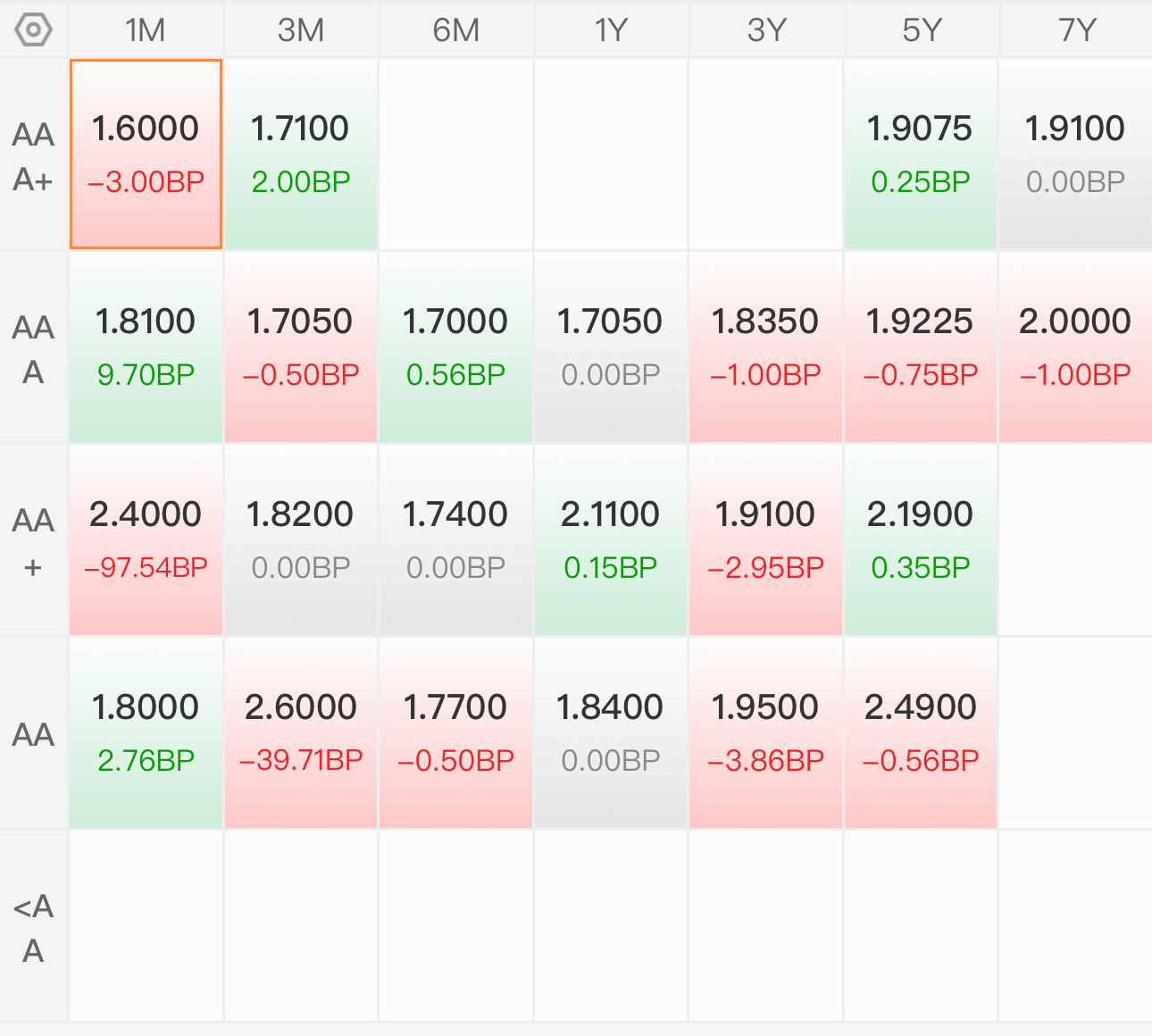Select the 1.9500 cell with -3.86BP
The height and width of the screenshot is (1036, 1152).
(765, 733)
